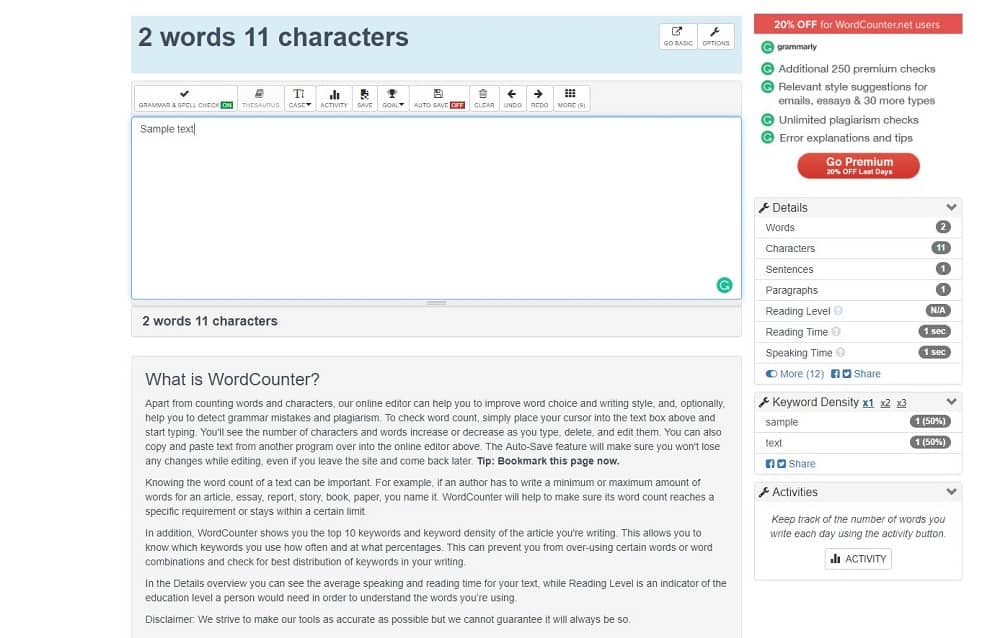Click the 'Additional 250 premium checks' line
Viewport: 1000px width, 638px height.
(x=857, y=68)
